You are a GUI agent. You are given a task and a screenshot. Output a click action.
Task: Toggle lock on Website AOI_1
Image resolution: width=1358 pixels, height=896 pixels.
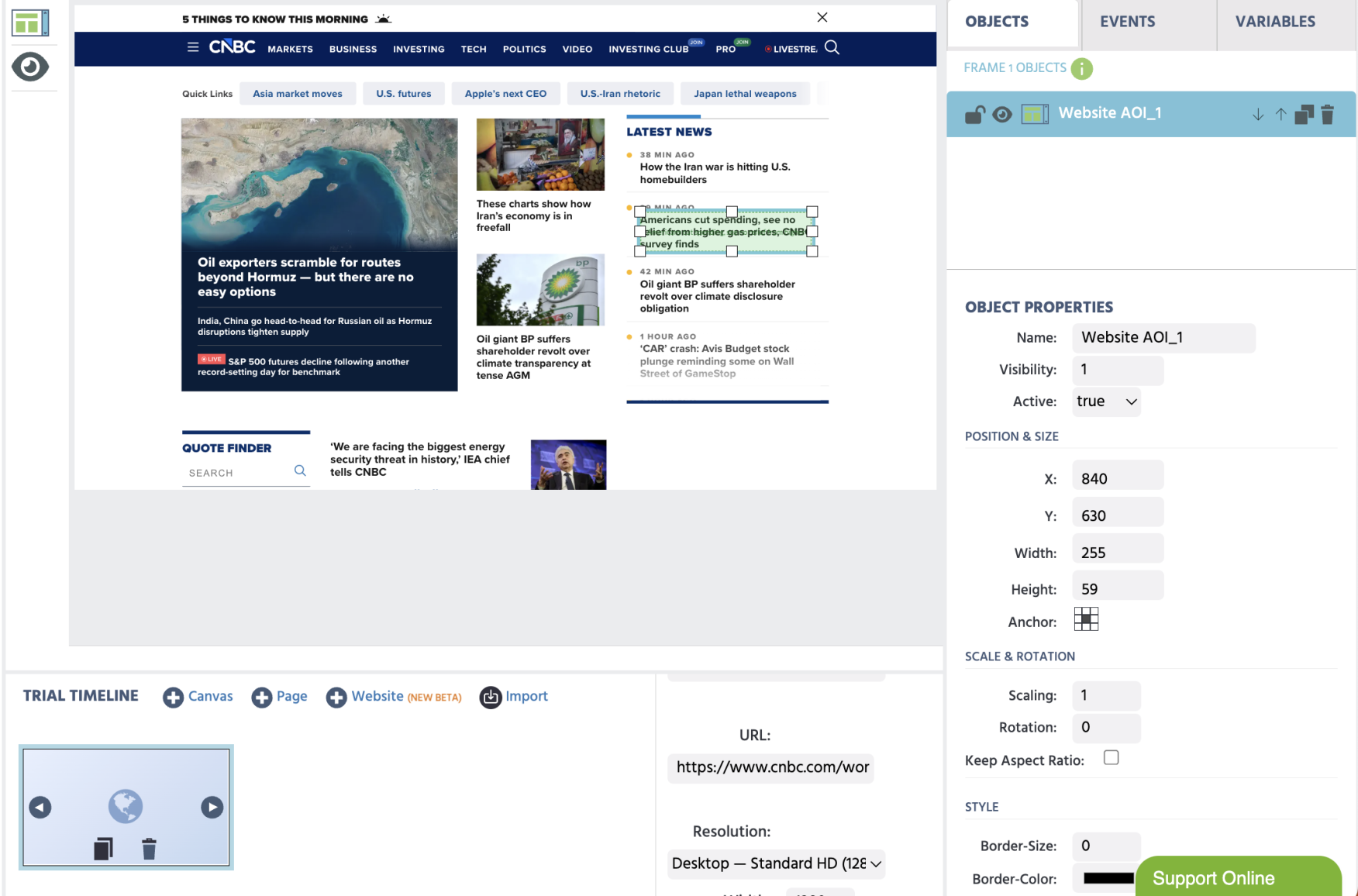coord(974,115)
